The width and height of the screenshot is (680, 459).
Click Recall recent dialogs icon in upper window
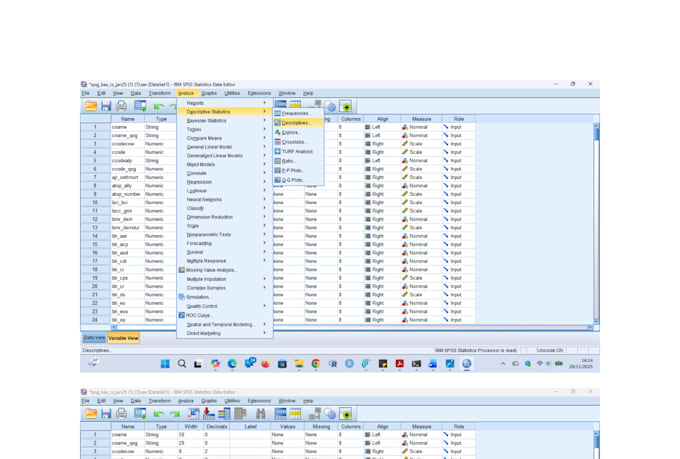(140, 106)
